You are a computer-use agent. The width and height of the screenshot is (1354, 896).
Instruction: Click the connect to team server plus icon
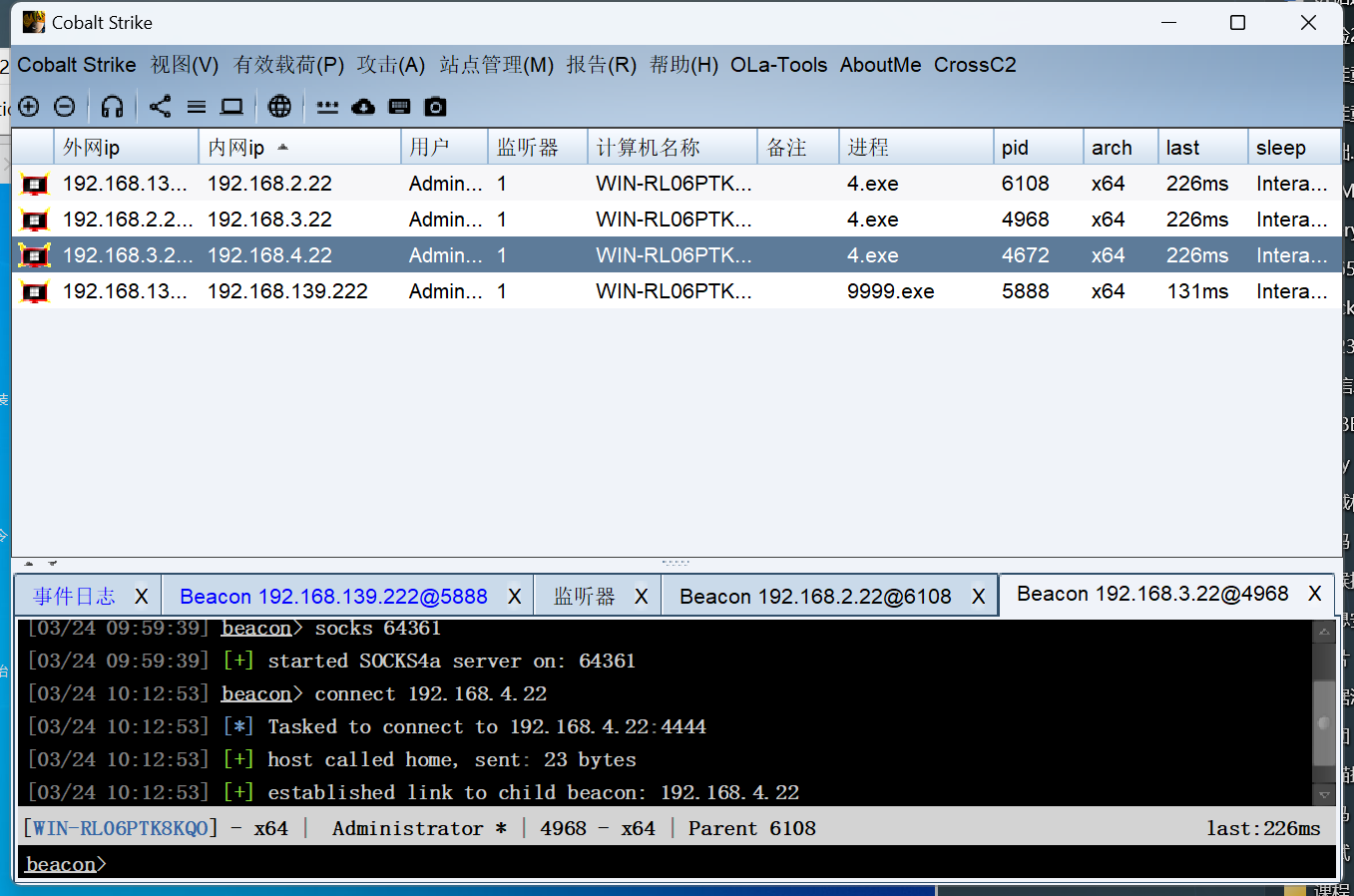click(29, 107)
